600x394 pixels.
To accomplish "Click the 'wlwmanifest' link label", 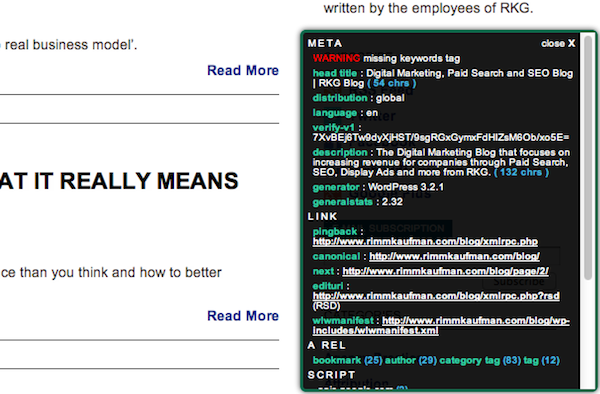I will (343, 321).
